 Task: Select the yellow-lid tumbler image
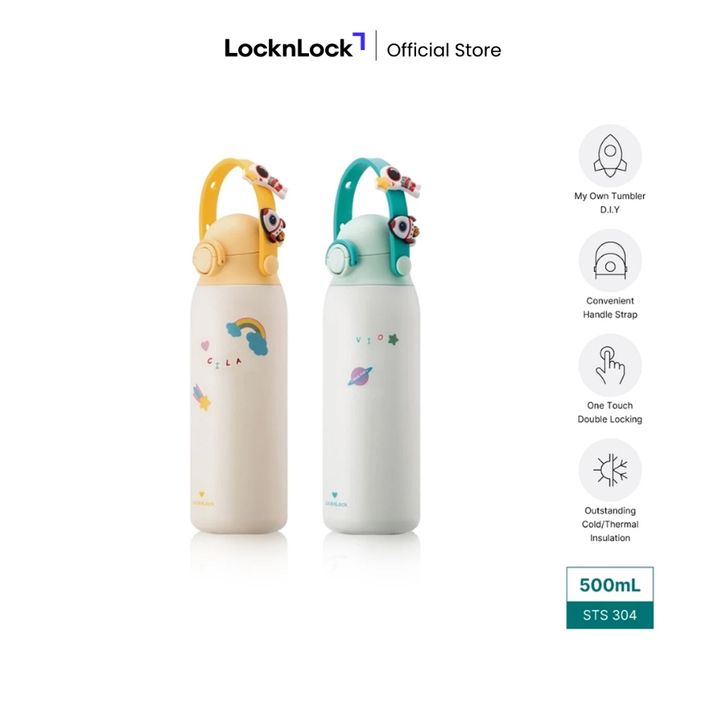pos(239,345)
